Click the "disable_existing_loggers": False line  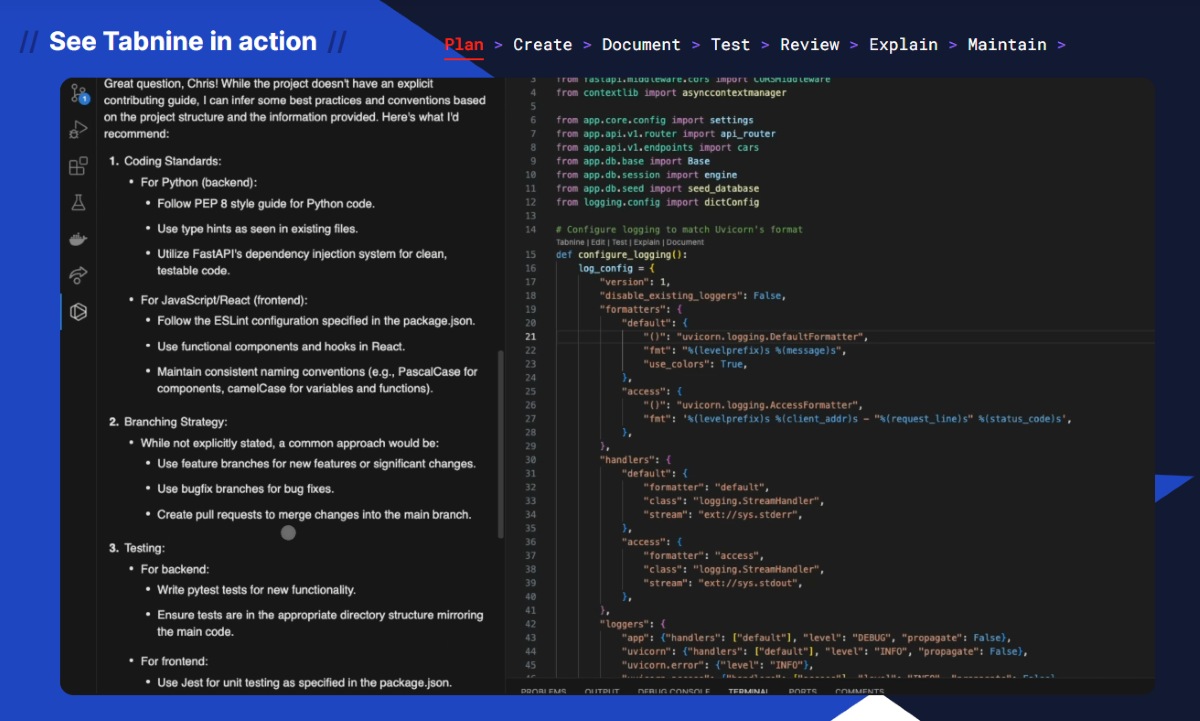tap(693, 296)
